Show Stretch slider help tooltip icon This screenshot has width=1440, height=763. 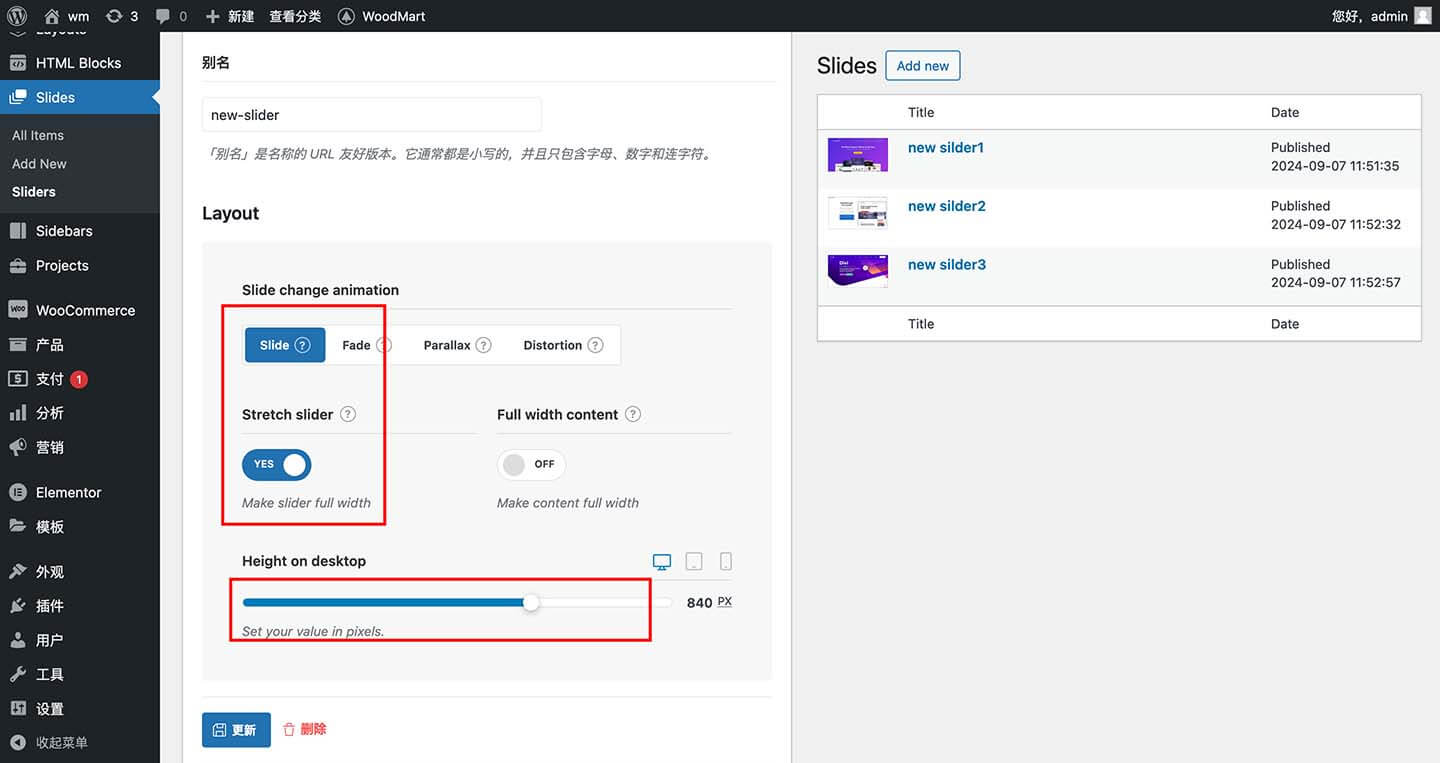click(x=348, y=414)
